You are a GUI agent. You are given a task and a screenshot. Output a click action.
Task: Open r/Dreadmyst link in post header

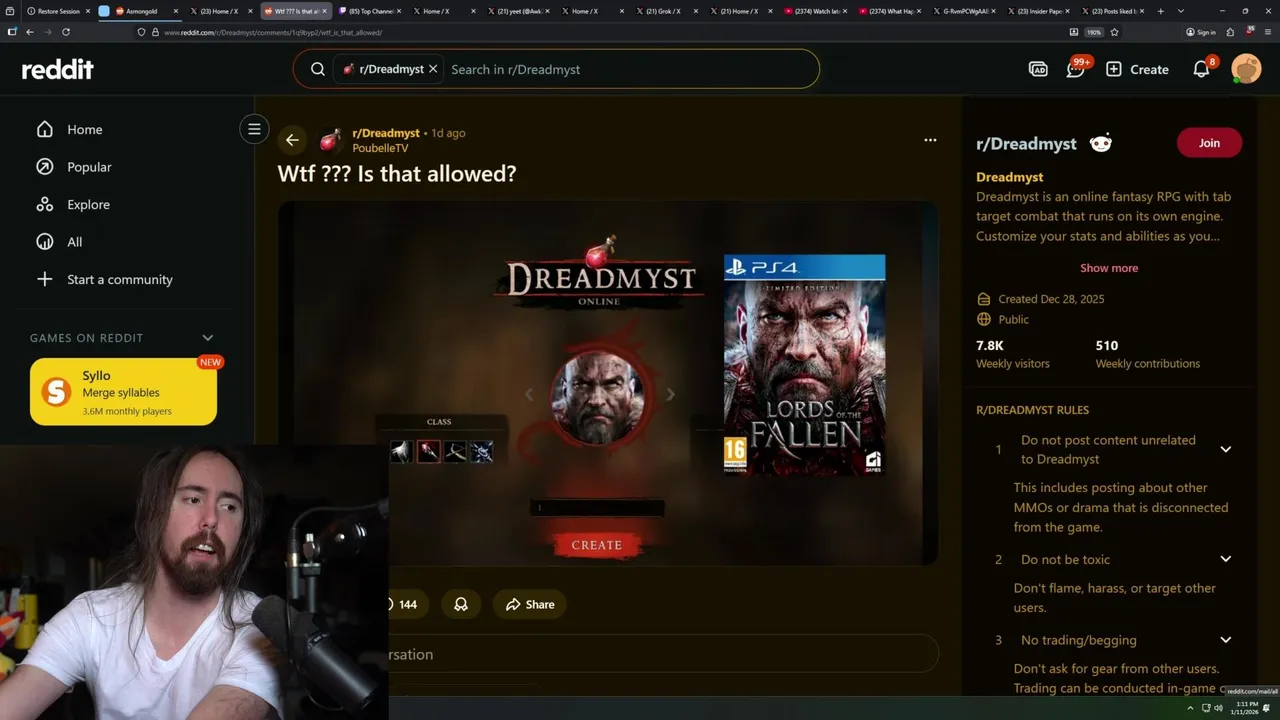386,133
